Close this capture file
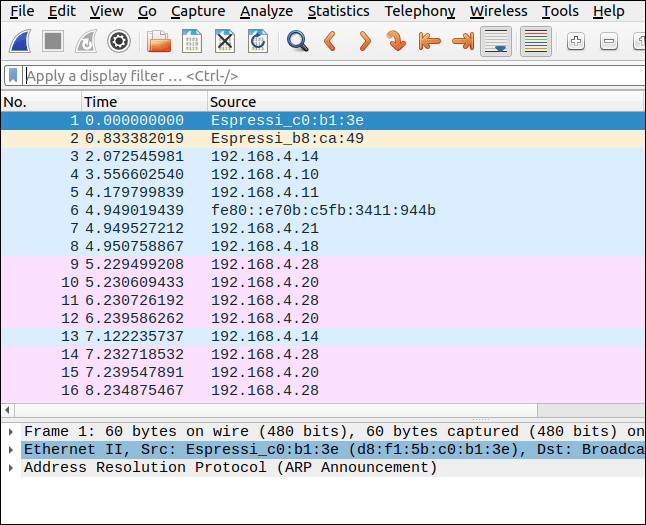This screenshot has width=646, height=525. pos(225,41)
